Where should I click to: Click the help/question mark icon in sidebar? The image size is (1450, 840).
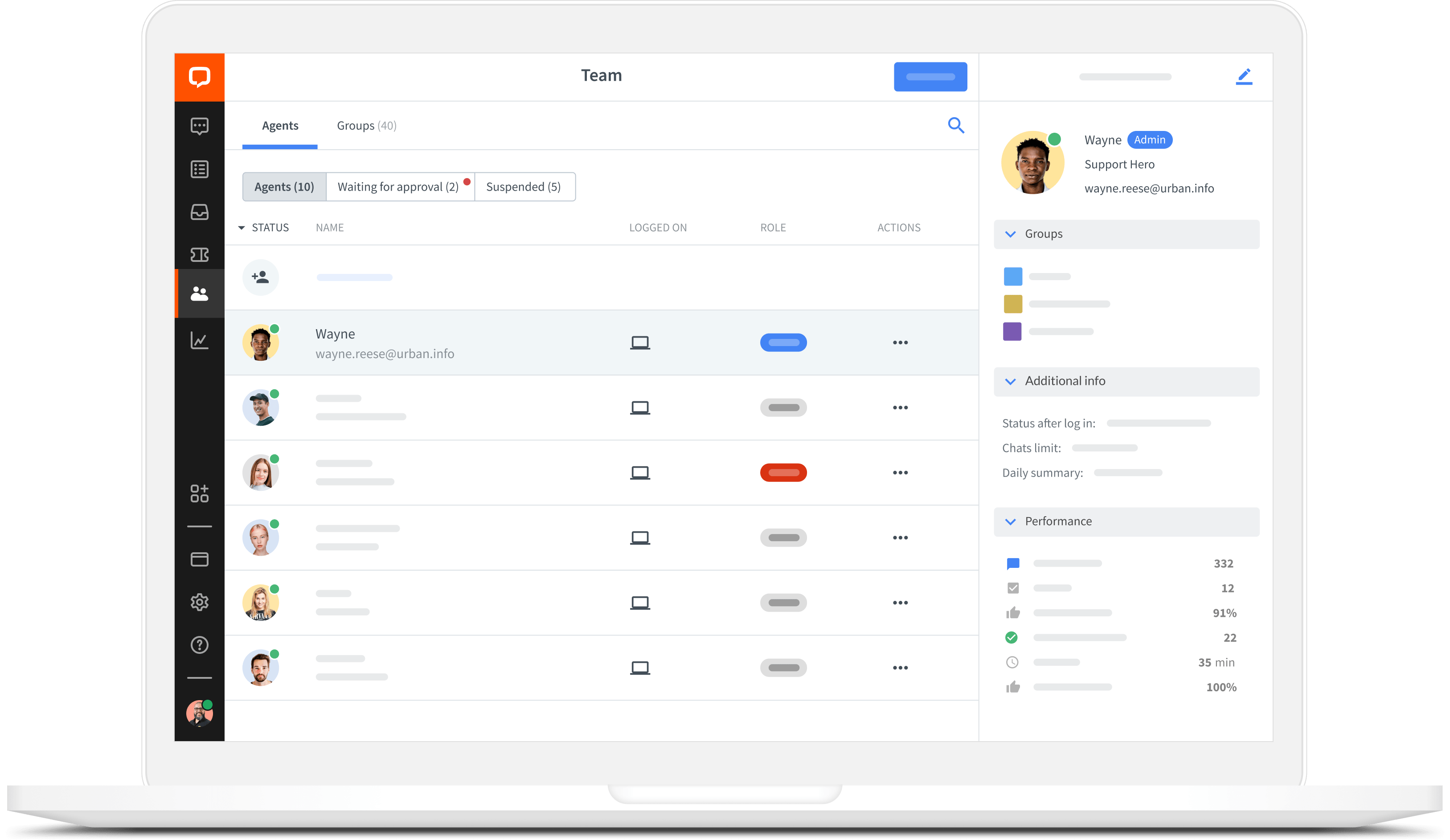pyautogui.click(x=199, y=644)
